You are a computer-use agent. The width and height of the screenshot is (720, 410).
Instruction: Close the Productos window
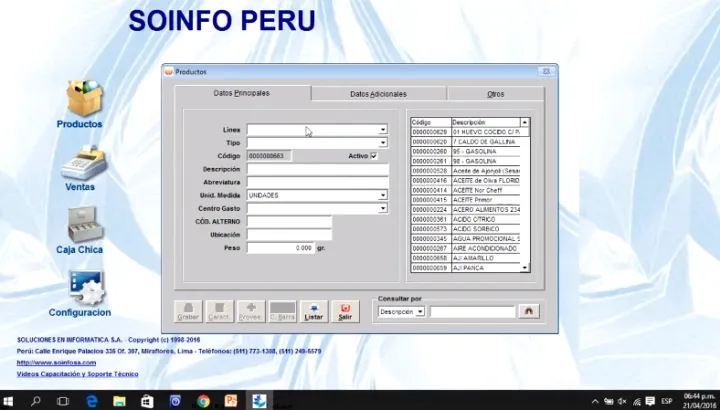[546, 72]
